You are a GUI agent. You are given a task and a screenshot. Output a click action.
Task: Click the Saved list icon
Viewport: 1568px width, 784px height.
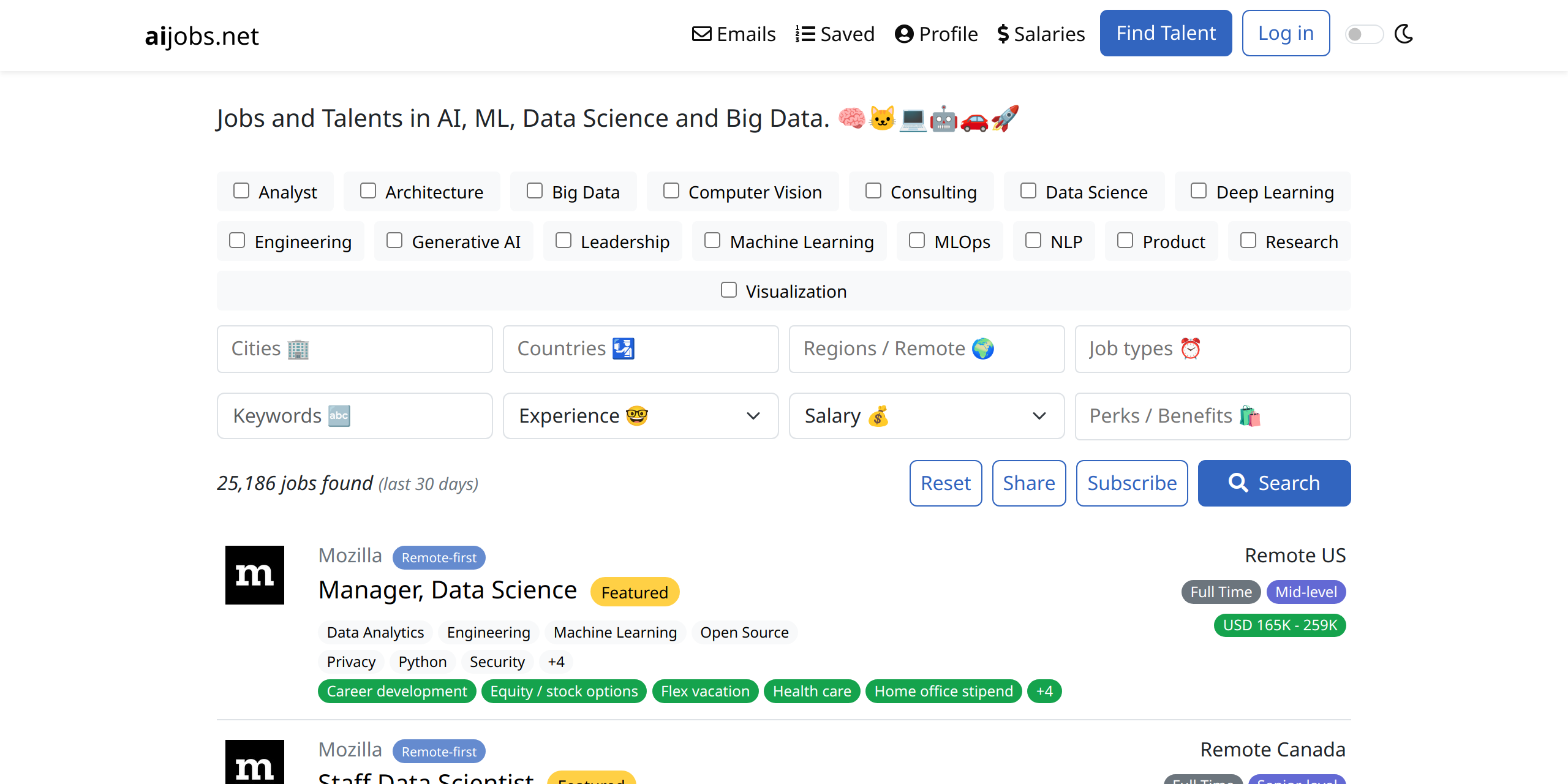point(805,34)
